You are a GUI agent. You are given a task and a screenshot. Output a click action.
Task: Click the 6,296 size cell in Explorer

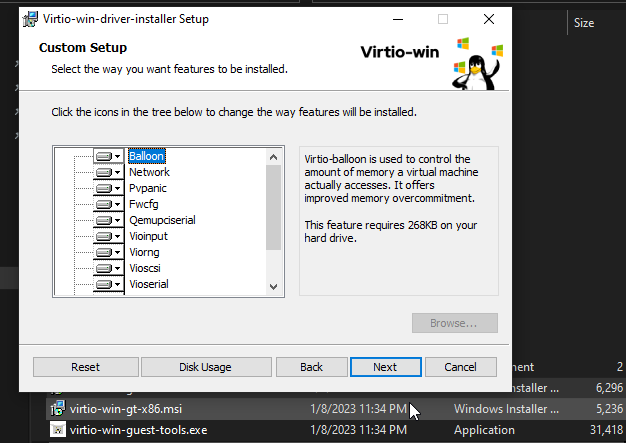[609, 388]
